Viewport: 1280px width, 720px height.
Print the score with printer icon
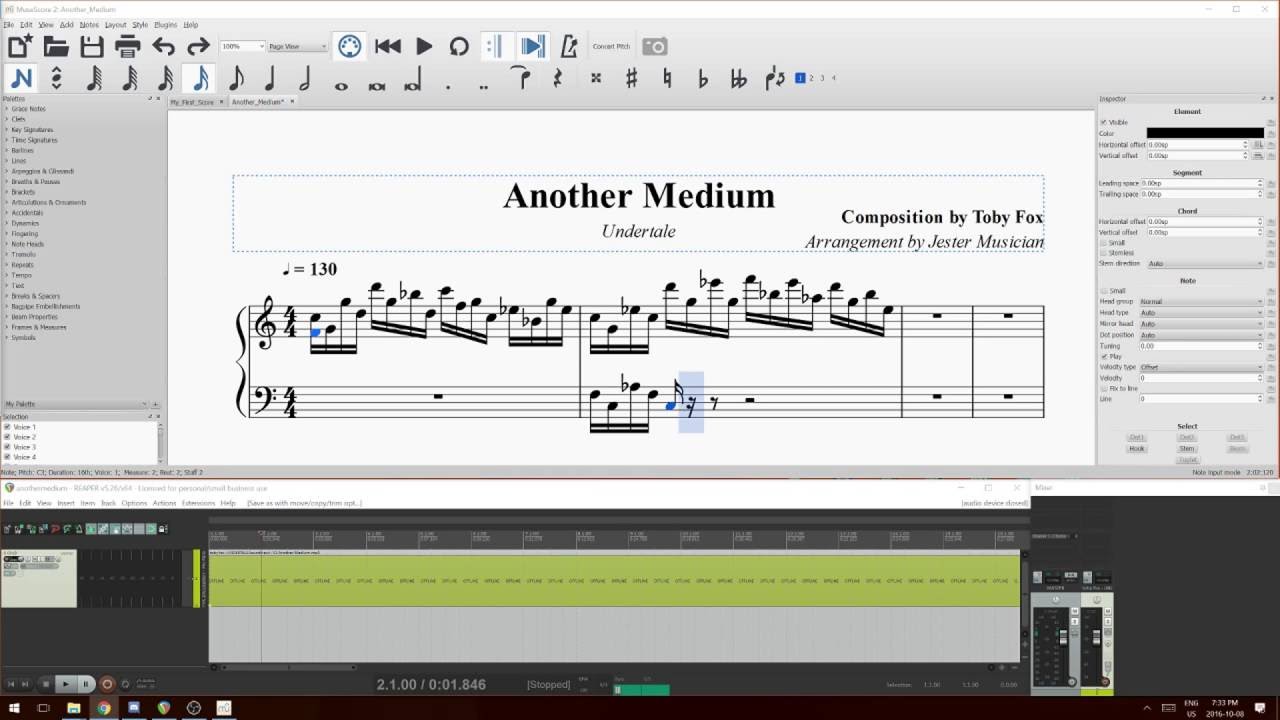(x=128, y=46)
